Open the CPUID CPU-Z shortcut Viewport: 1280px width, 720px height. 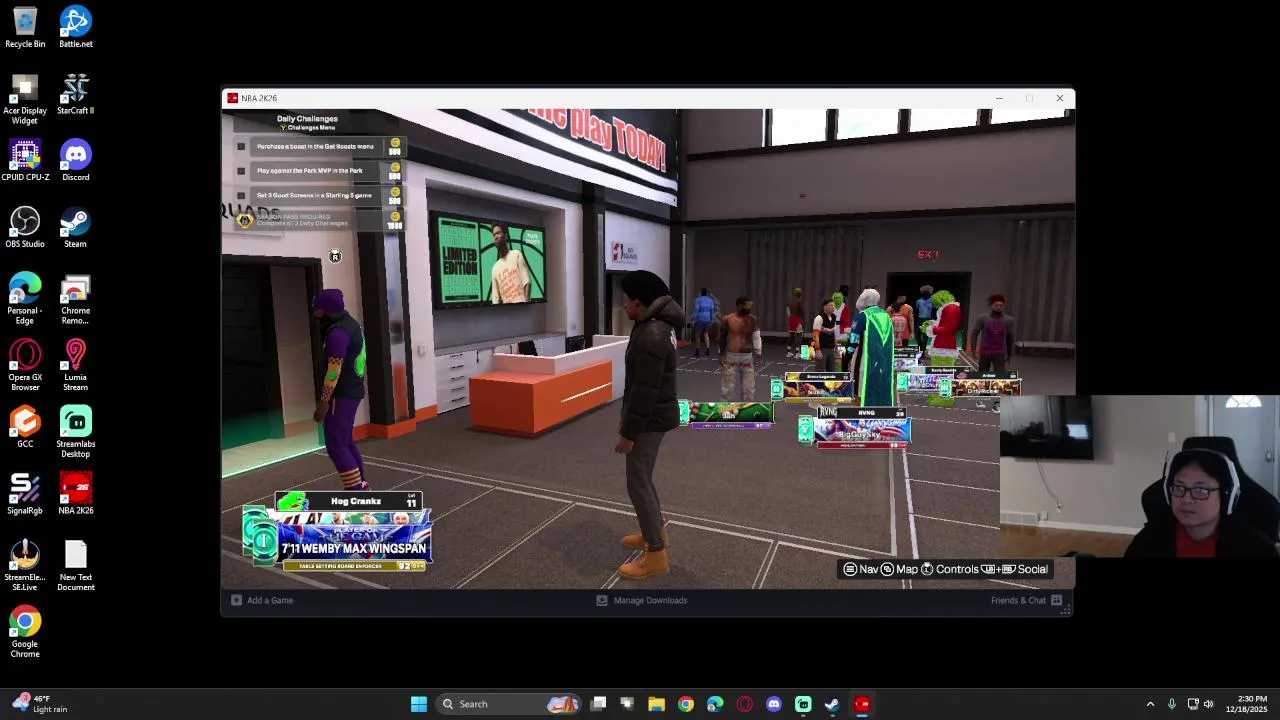(x=25, y=161)
